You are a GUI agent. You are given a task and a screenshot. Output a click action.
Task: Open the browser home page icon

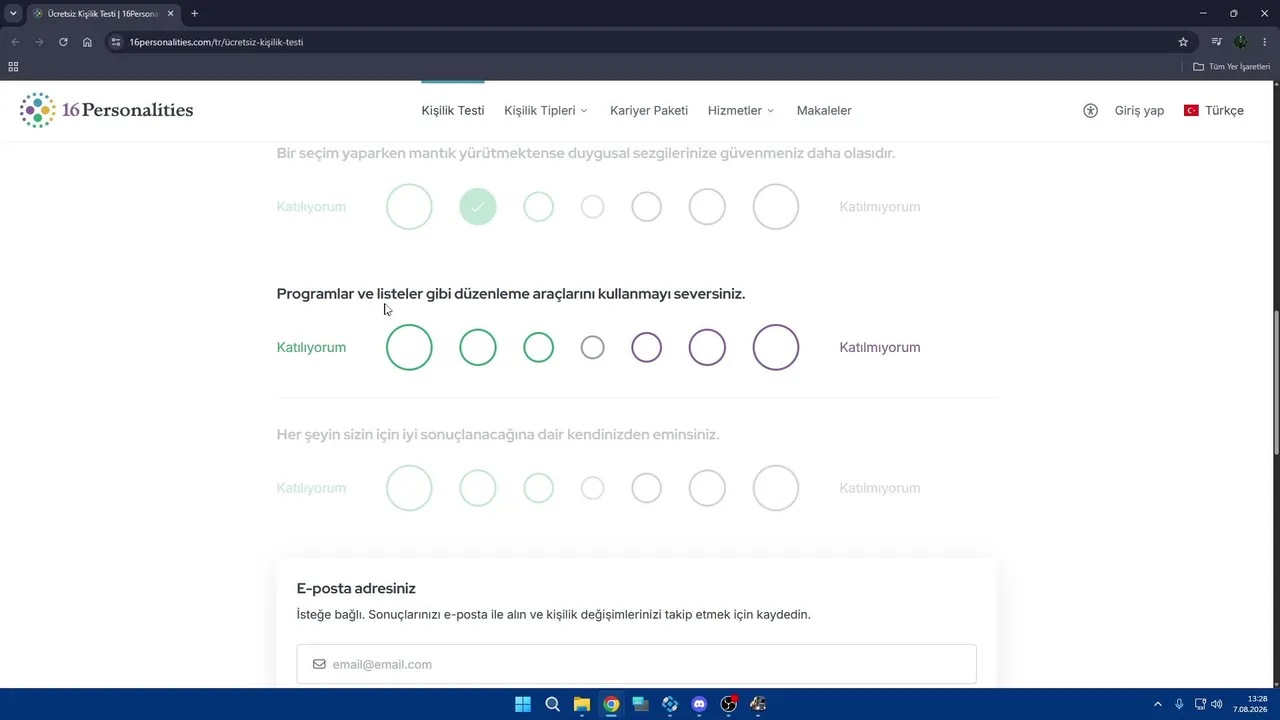coord(87,42)
